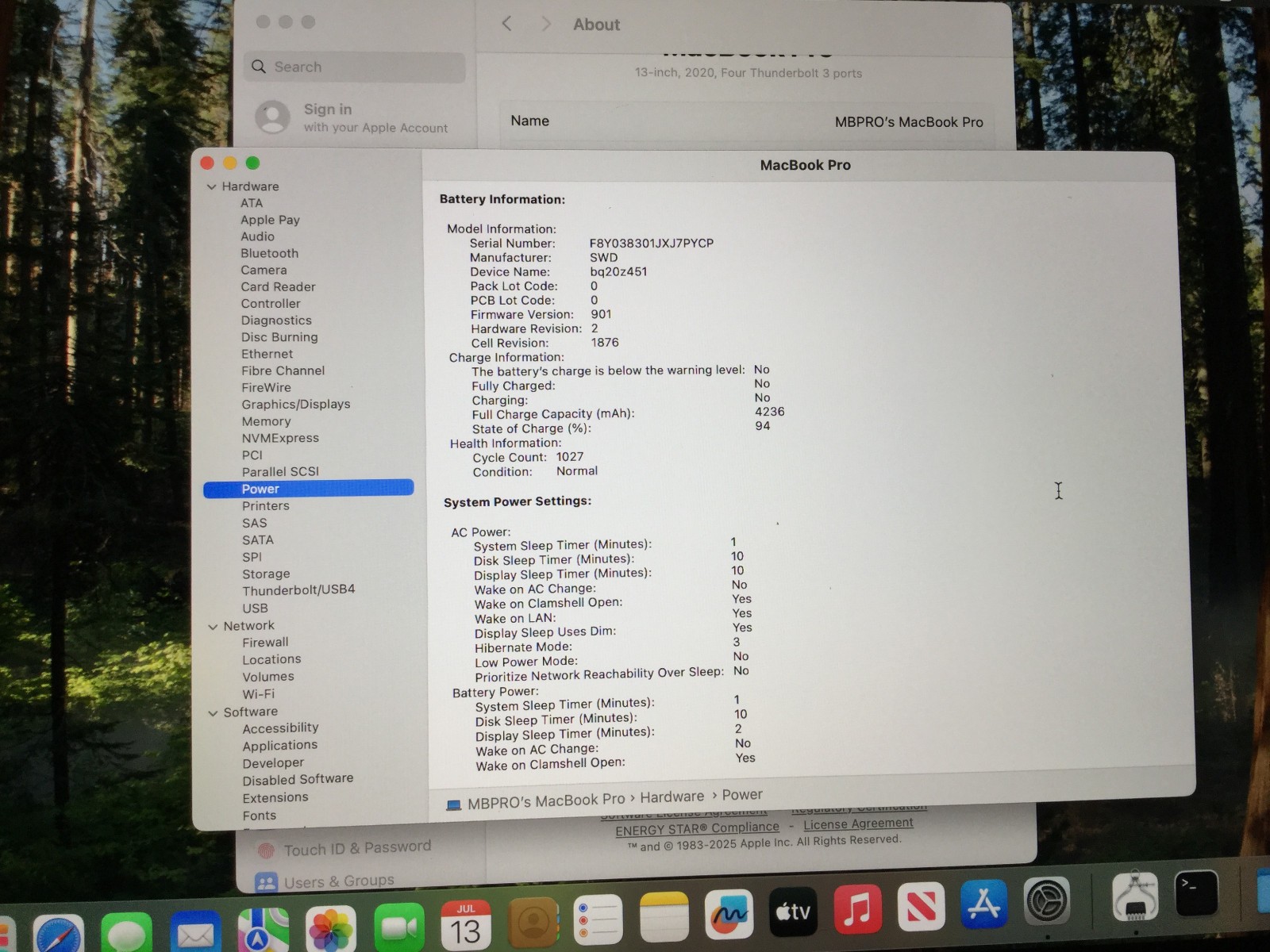The image size is (1270, 952).
Task: Select ATA in Hardware list
Action: point(252,203)
